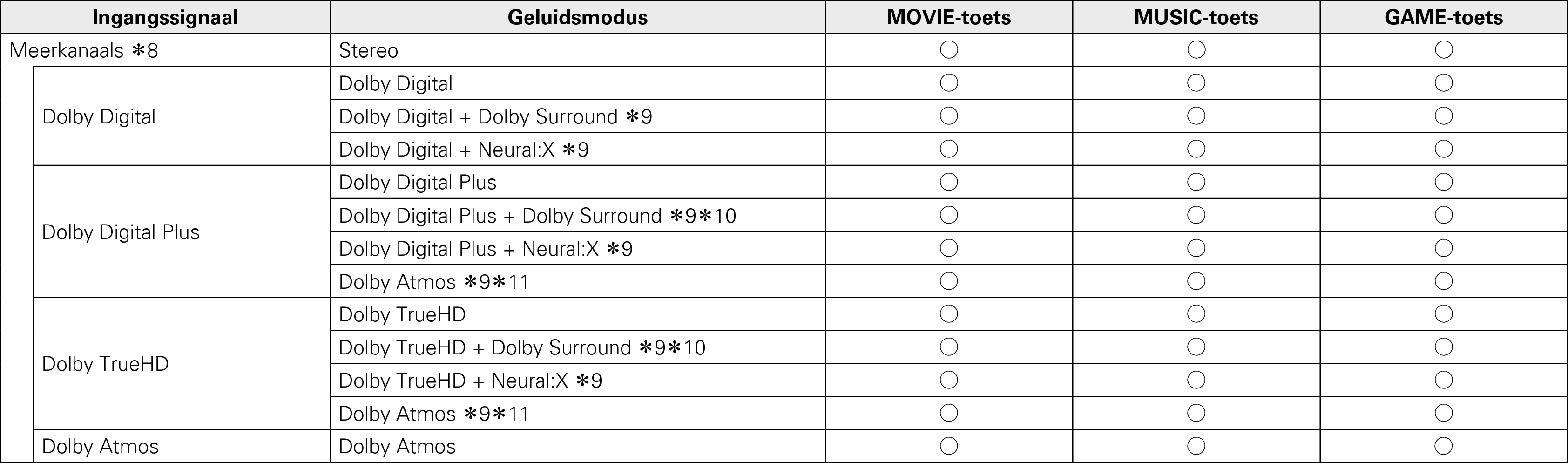Viewport: 1568px width, 463px height.
Task: Click the MUSIC-toets column header
Action: point(1196,17)
